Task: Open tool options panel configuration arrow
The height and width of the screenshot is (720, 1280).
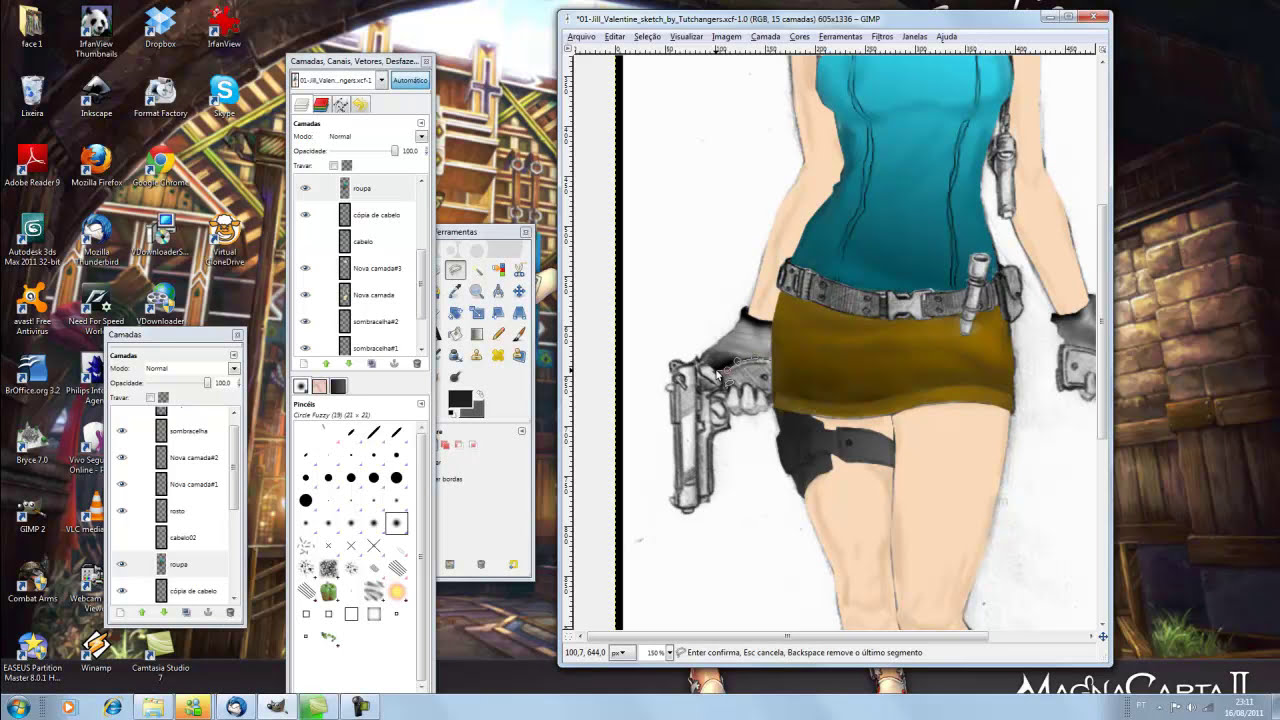Action: click(x=521, y=431)
